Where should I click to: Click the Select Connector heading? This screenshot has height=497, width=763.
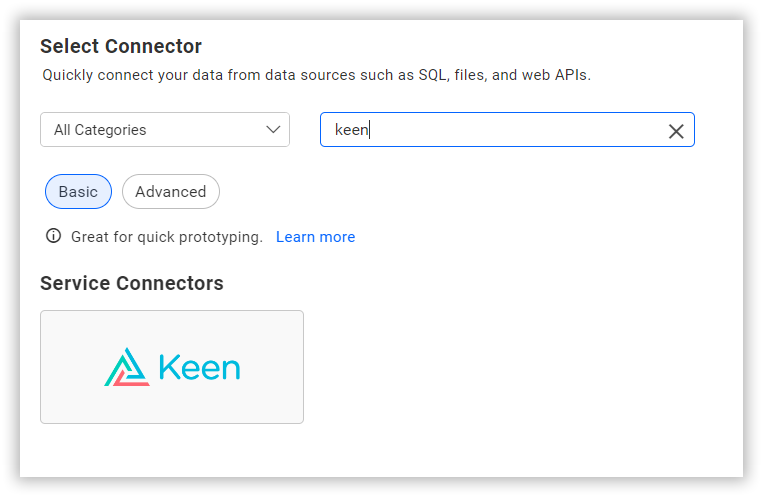click(x=121, y=46)
